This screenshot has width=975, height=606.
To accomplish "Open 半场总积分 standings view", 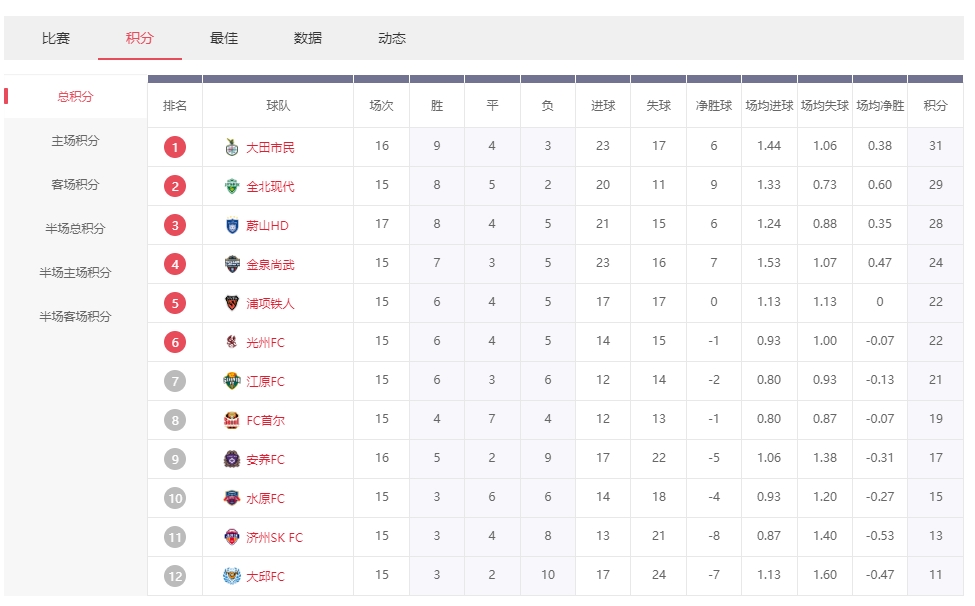I will (x=76, y=229).
